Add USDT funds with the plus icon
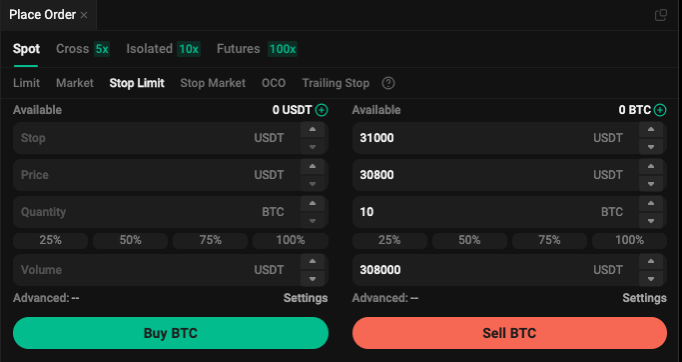 (x=321, y=110)
